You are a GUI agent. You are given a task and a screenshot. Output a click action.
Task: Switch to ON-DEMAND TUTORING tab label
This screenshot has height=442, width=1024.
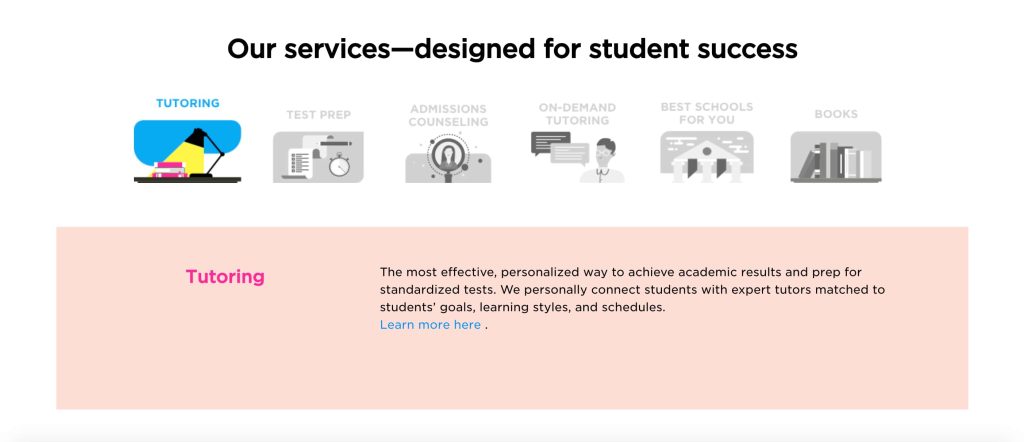577,114
